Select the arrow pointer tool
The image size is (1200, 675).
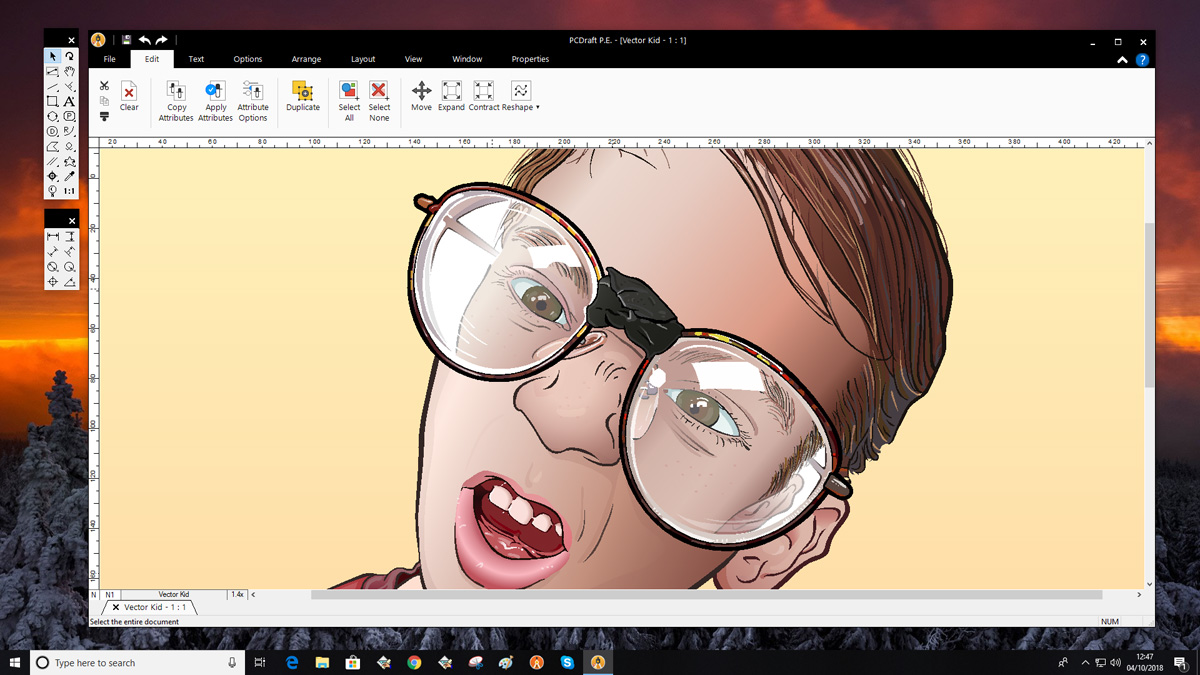(53, 57)
